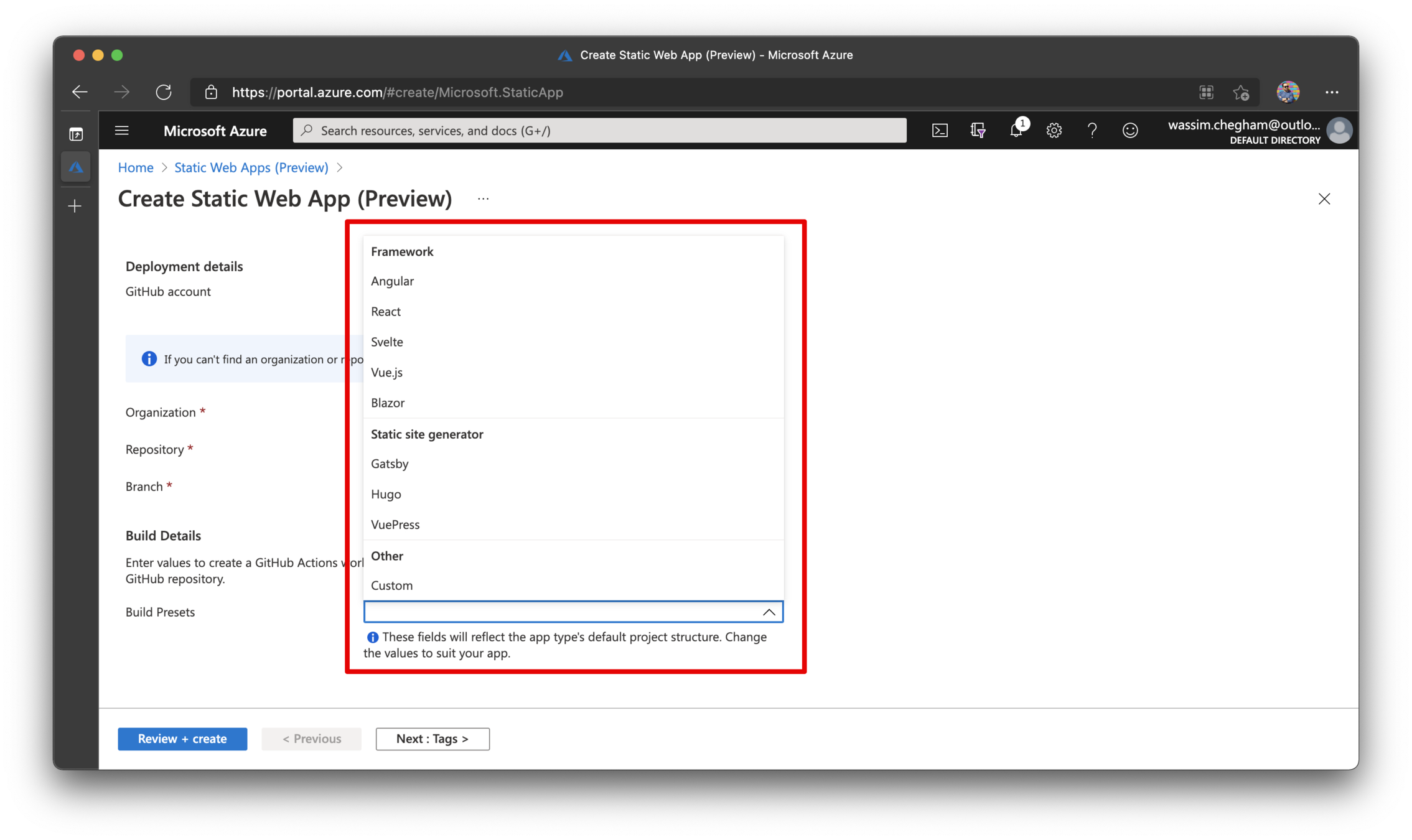This screenshot has height=840, width=1412.
Task: Click the Help question mark icon
Action: click(1092, 130)
